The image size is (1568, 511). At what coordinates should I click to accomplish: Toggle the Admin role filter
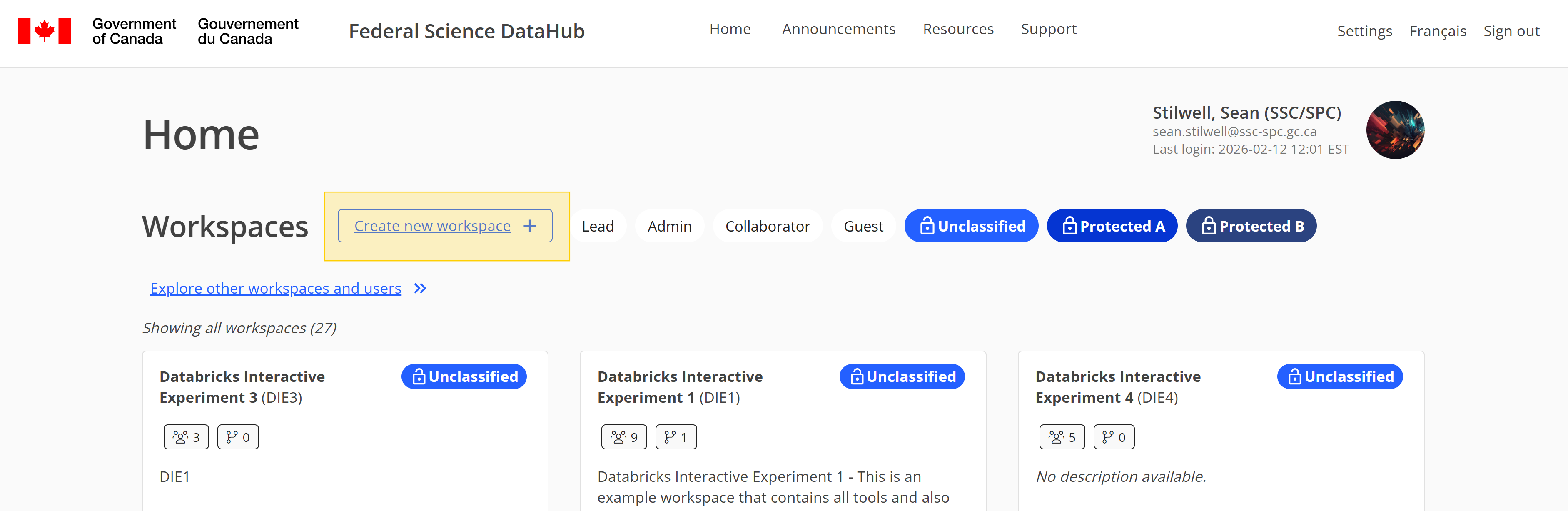point(669,226)
